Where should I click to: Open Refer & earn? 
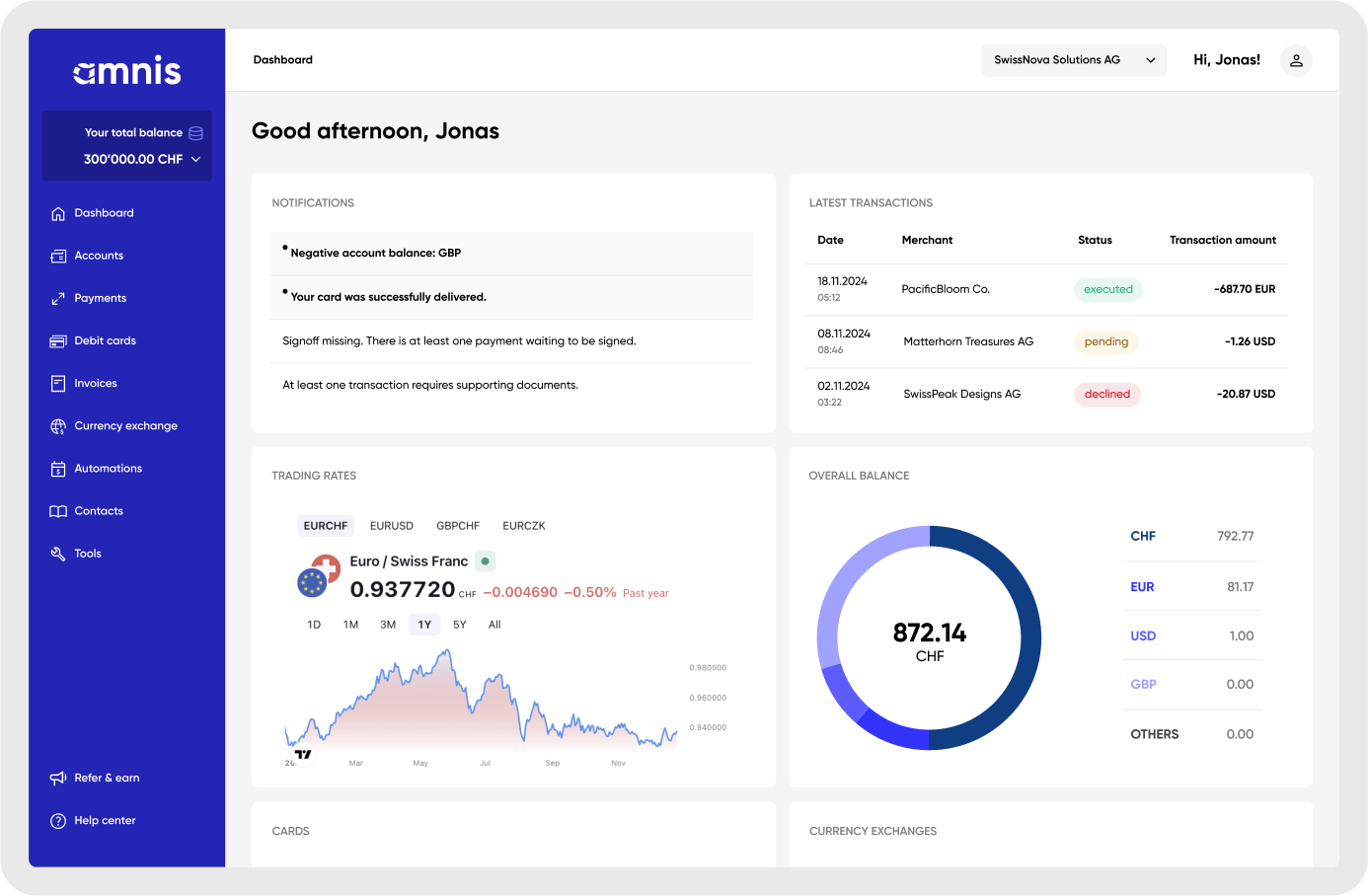pos(108,778)
